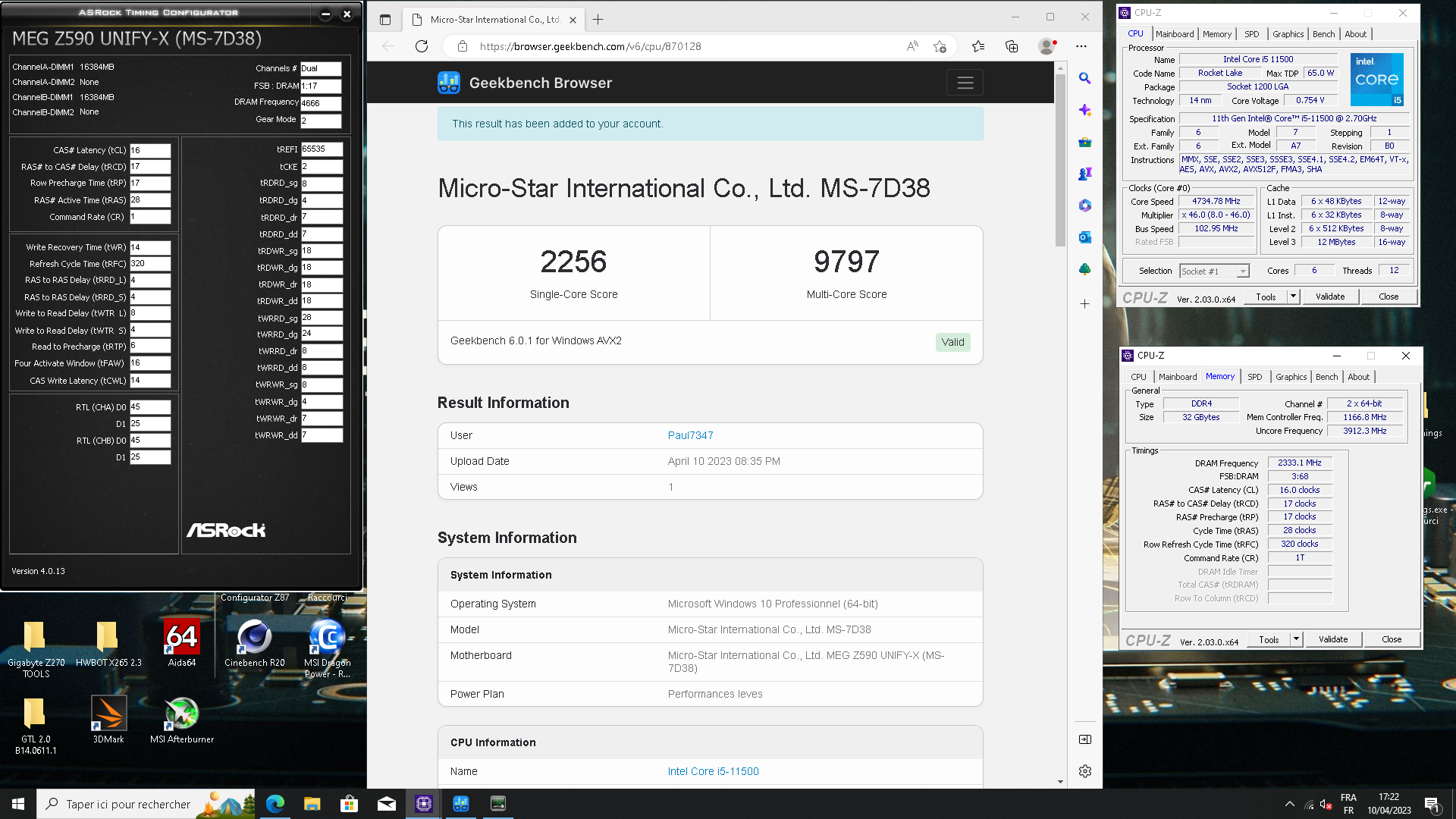Viewport: 1456px width, 819px height.
Task: Click the CAS# Latency (tCL) field
Action: coord(150,150)
